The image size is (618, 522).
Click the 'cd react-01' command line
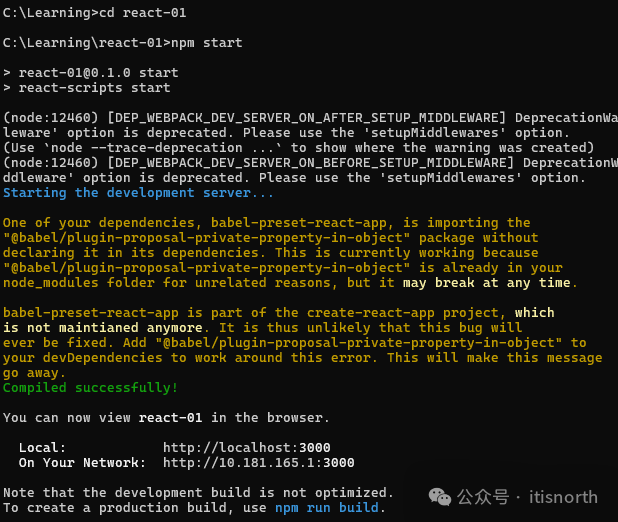[x=95, y=12]
